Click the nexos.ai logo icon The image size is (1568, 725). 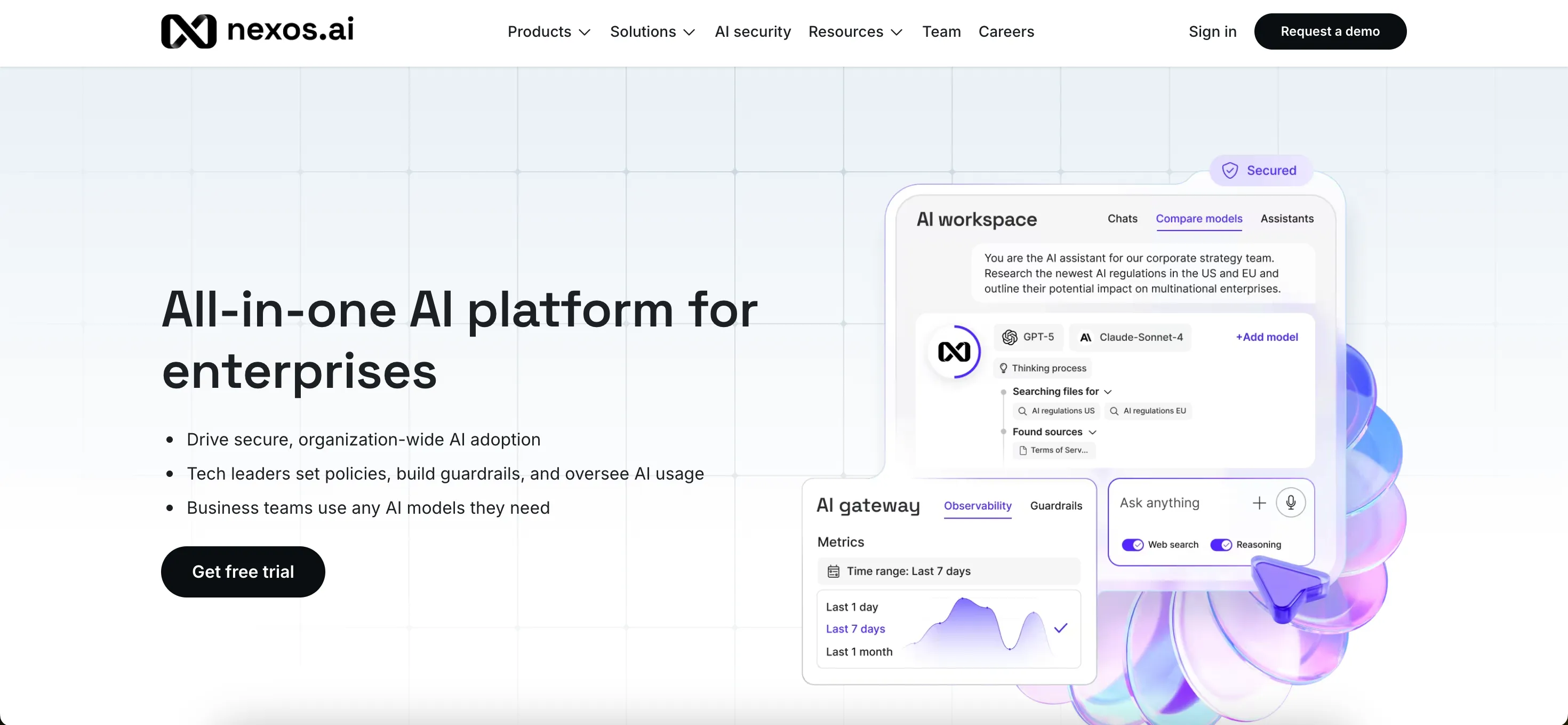(x=188, y=31)
